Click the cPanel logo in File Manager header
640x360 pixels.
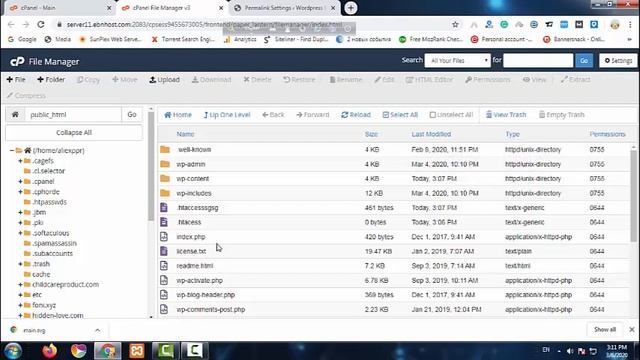(x=17, y=62)
